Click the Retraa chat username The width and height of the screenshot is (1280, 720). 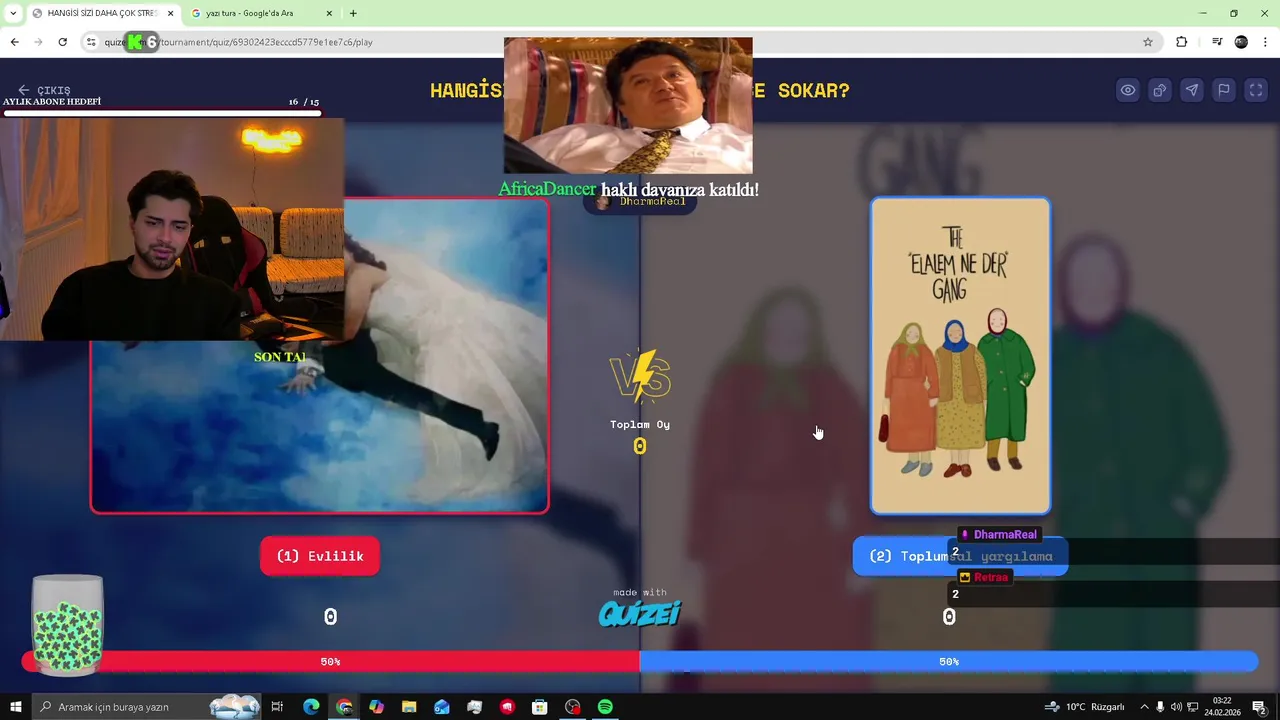point(991,577)
